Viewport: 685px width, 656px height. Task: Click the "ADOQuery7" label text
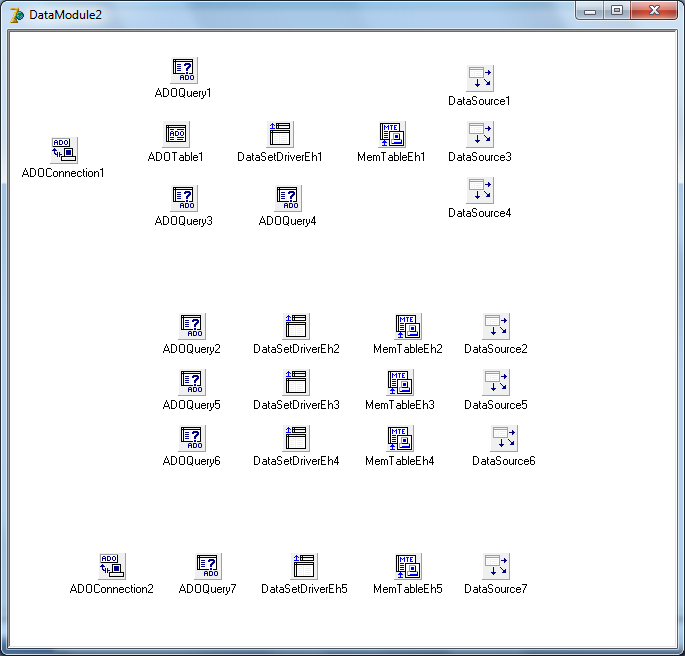[x=208, y=589]
